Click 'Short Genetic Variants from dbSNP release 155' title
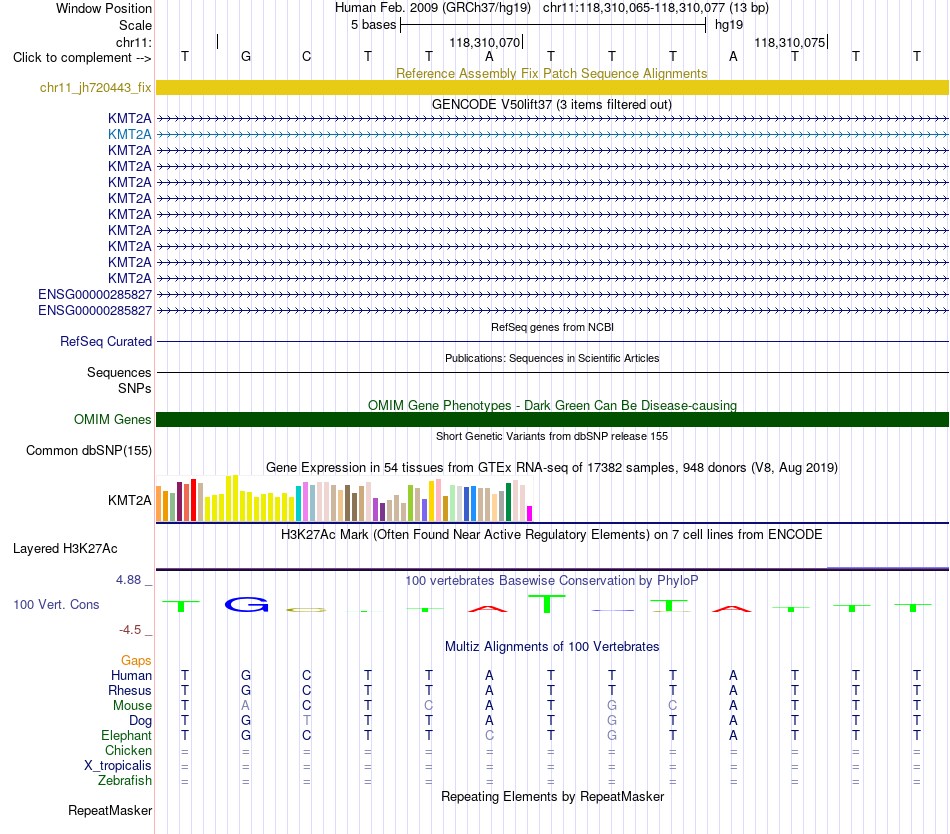This screenshot has height=834, width=950. (552, 436)
